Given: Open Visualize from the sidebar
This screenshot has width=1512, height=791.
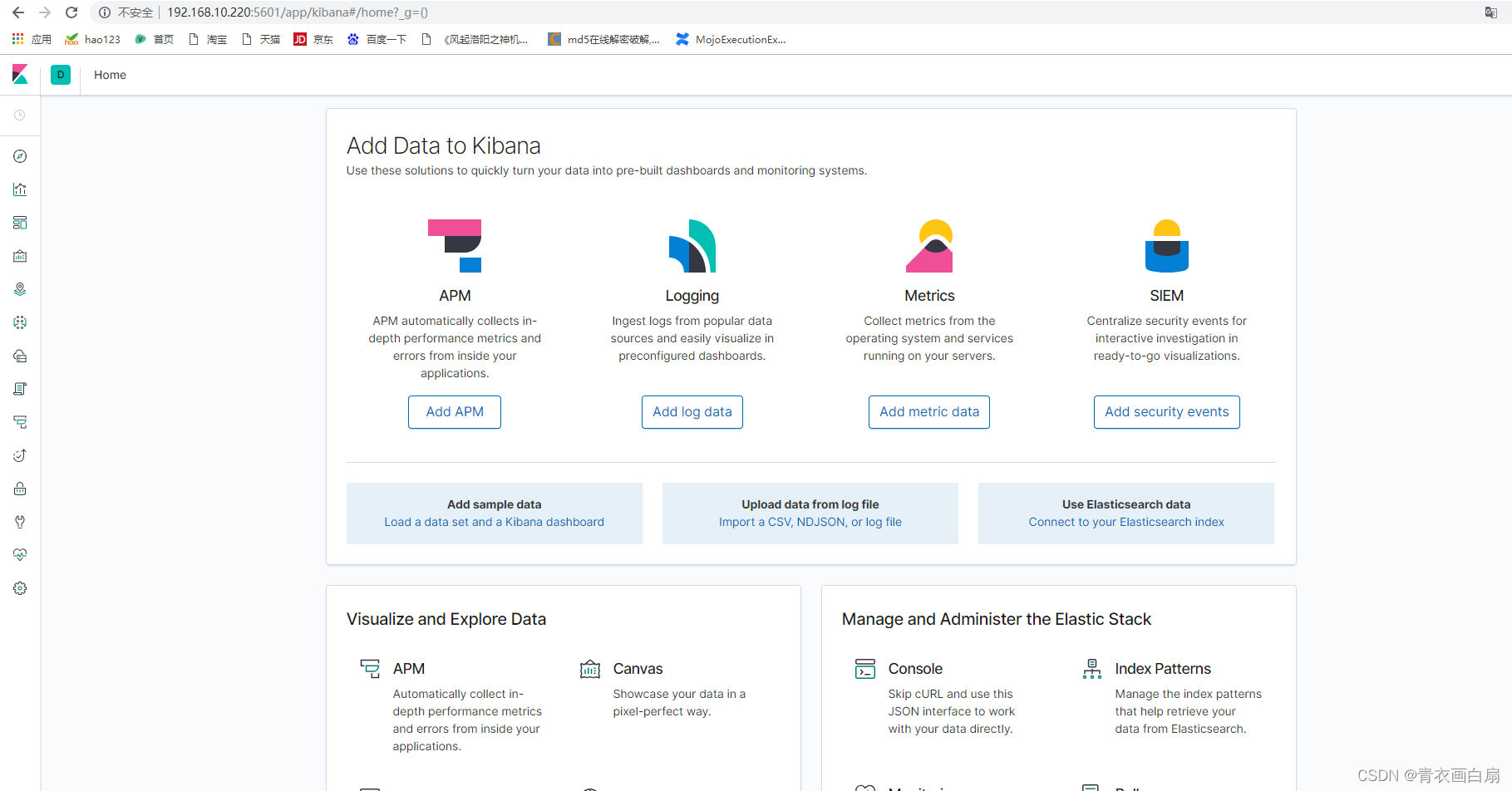Looking at the screenshot, I should pos(20,189).
